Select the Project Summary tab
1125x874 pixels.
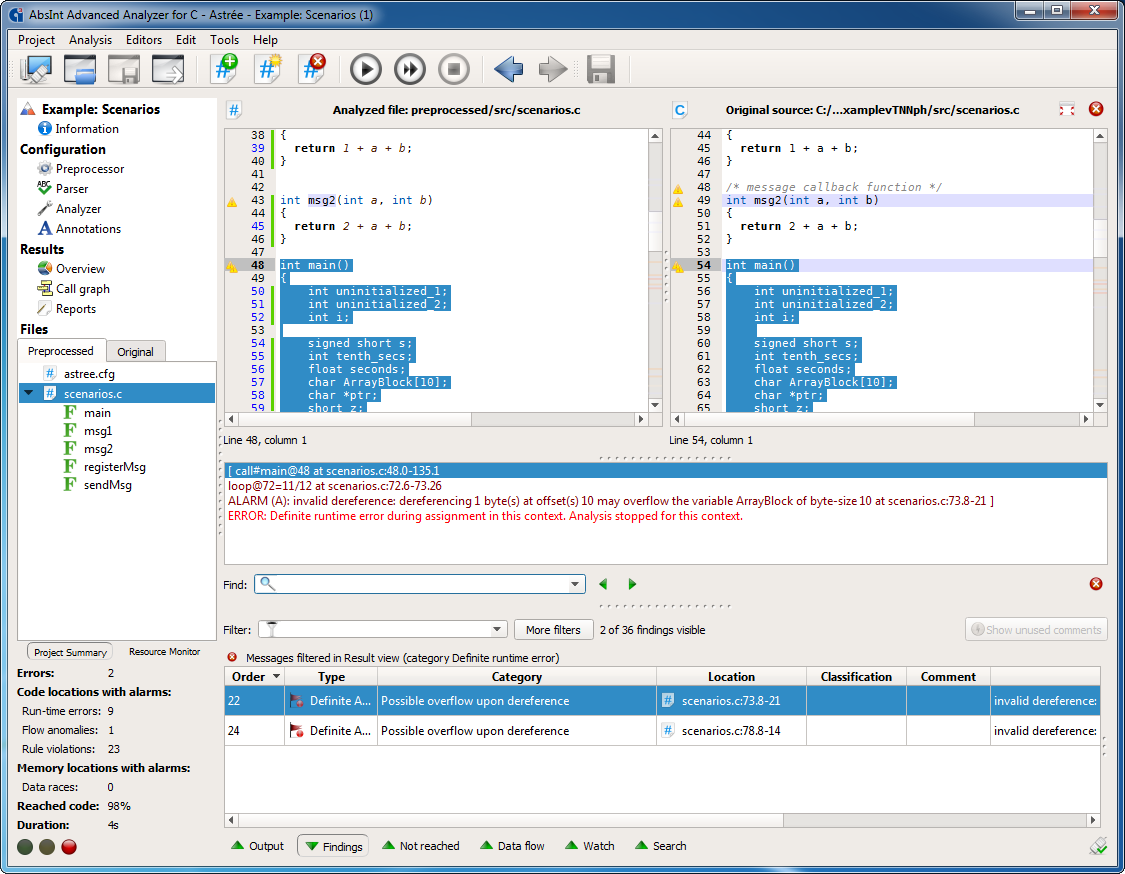pos(70,652)
